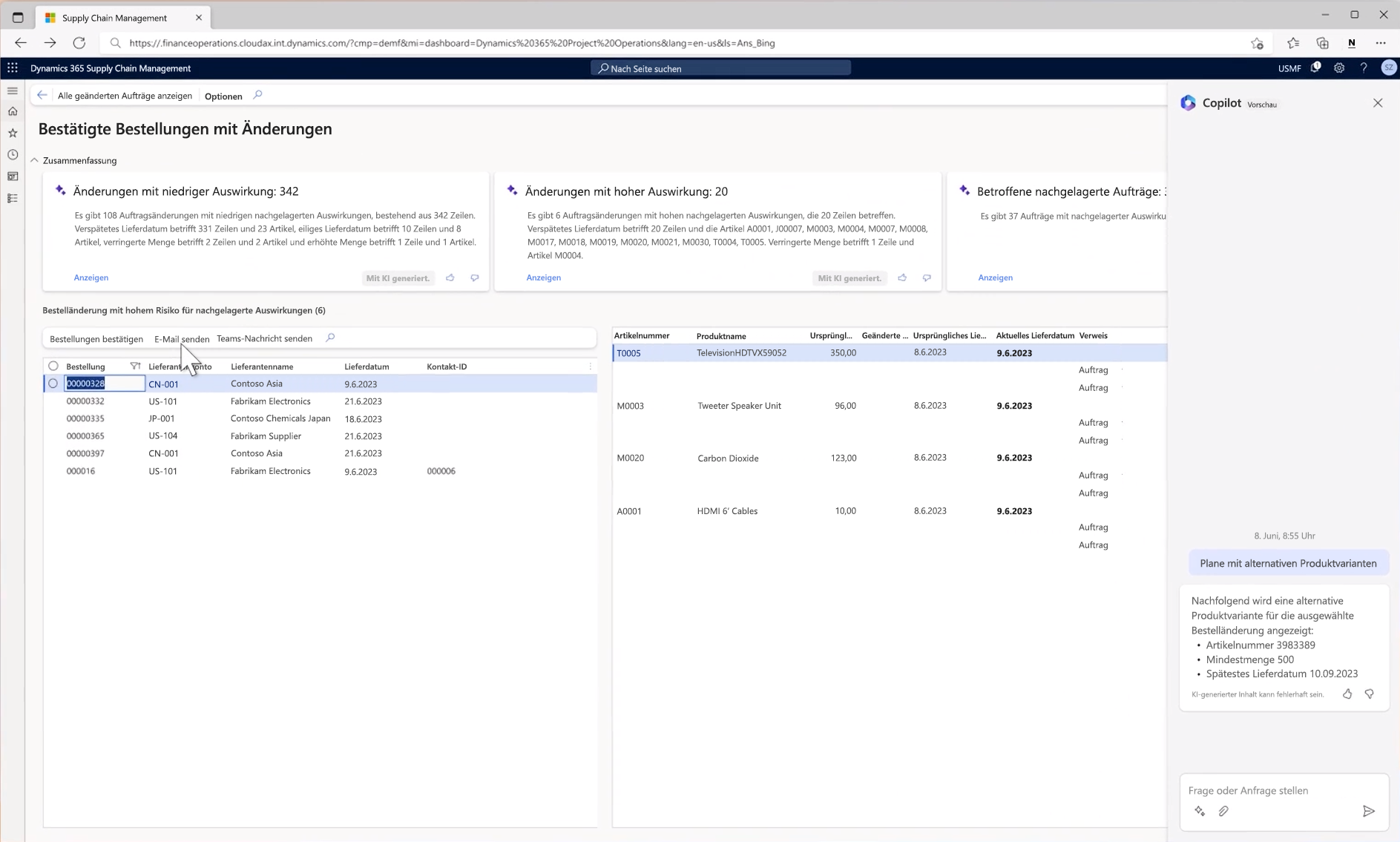Thumbs up the low impact summary card
Viewport: 1400px width, 842px height.
coord(450,277)
